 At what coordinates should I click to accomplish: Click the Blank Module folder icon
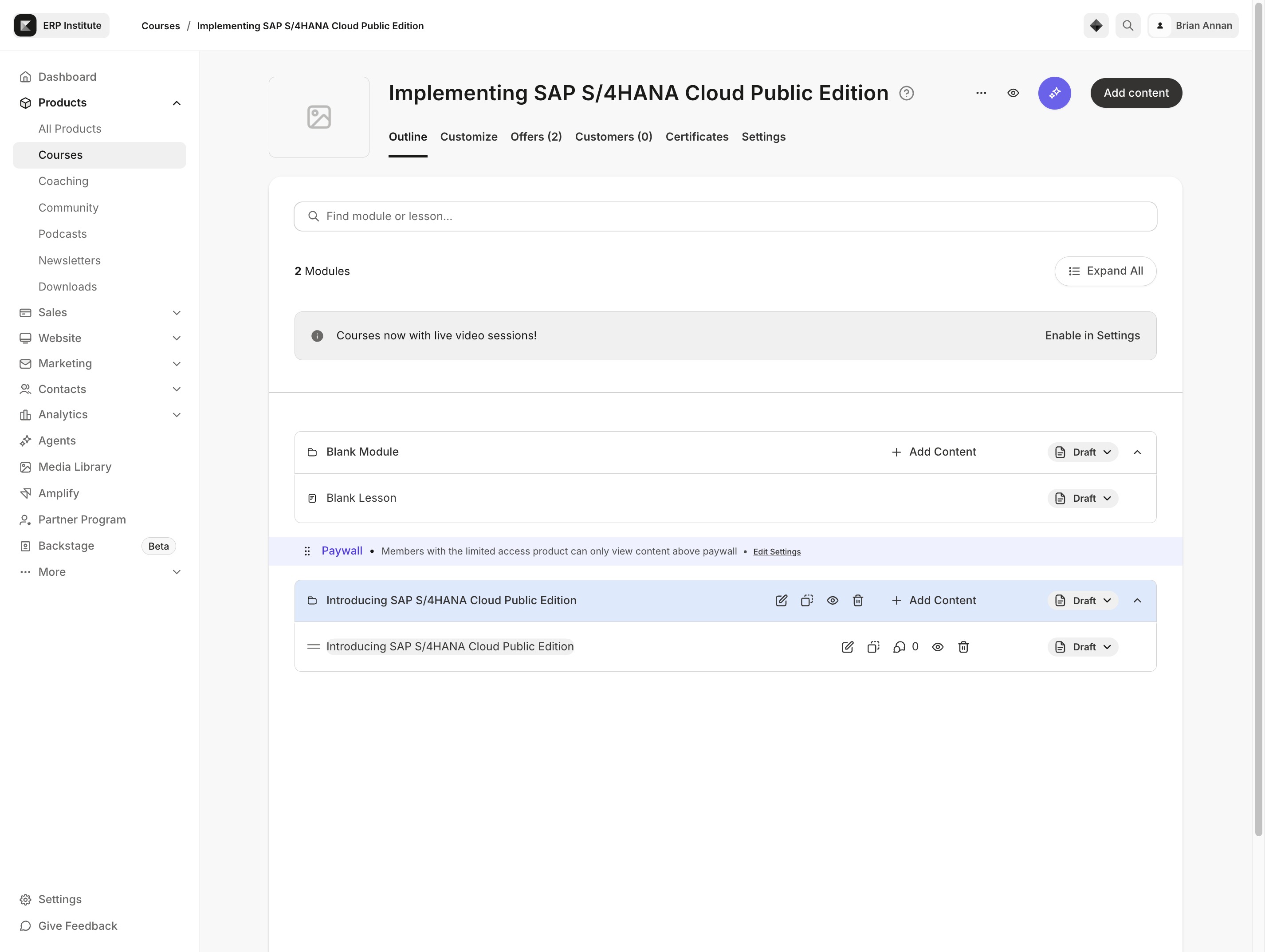312,452
